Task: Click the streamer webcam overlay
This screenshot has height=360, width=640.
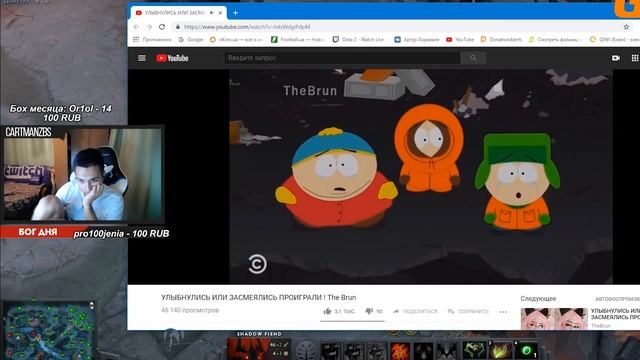Action: pyautogui.click(x=83, y=175)
